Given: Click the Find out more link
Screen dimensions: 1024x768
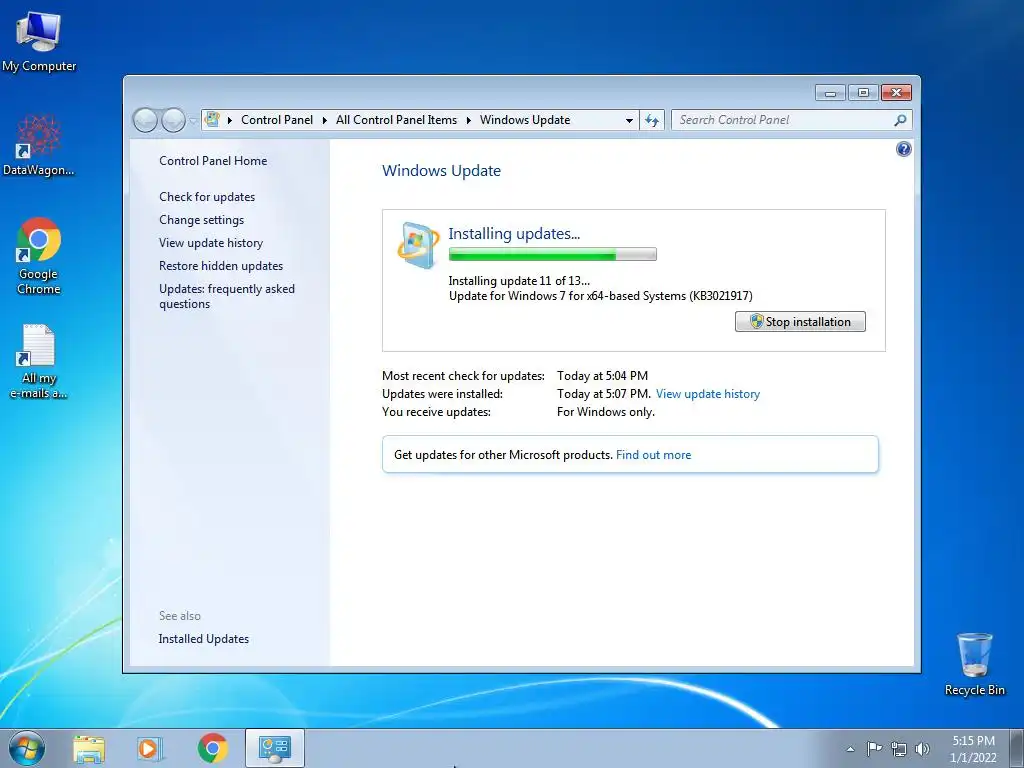Looking at the screenshot, I should [653, 455].
